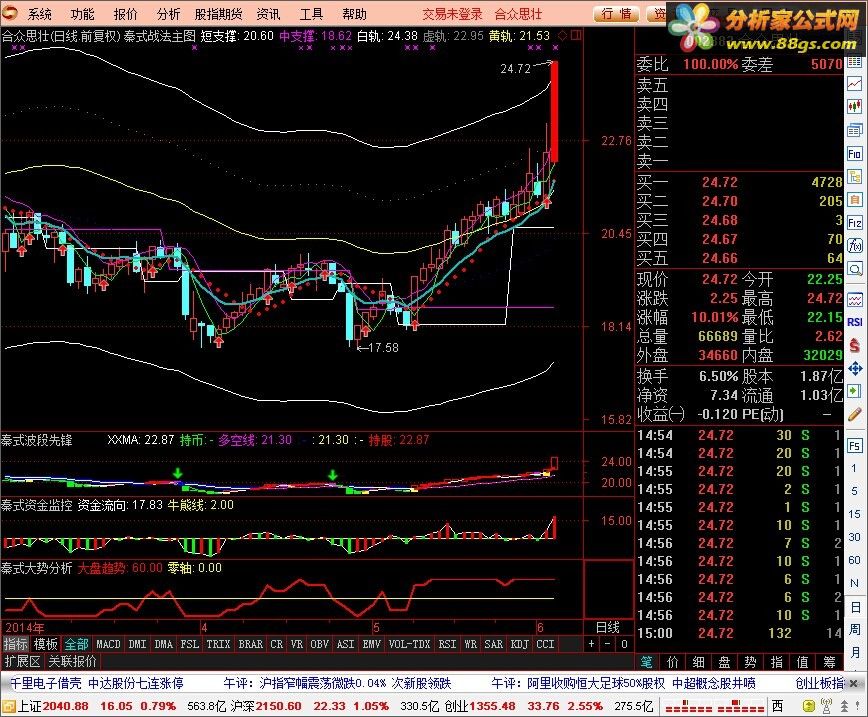The width and height of the screenshot is (868, 717).
Task: Select the 周 weekly period
Action: click(x=855, y=629)
